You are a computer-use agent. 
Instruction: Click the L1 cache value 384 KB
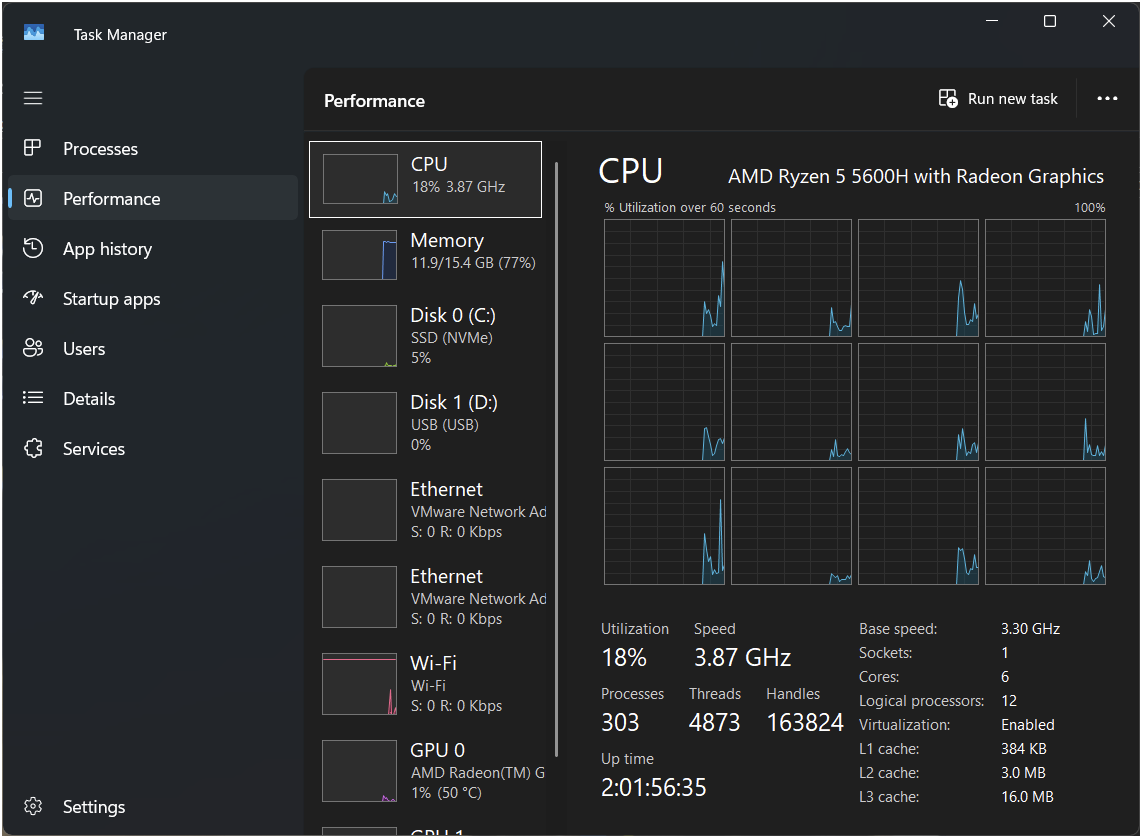point(1023,748)
